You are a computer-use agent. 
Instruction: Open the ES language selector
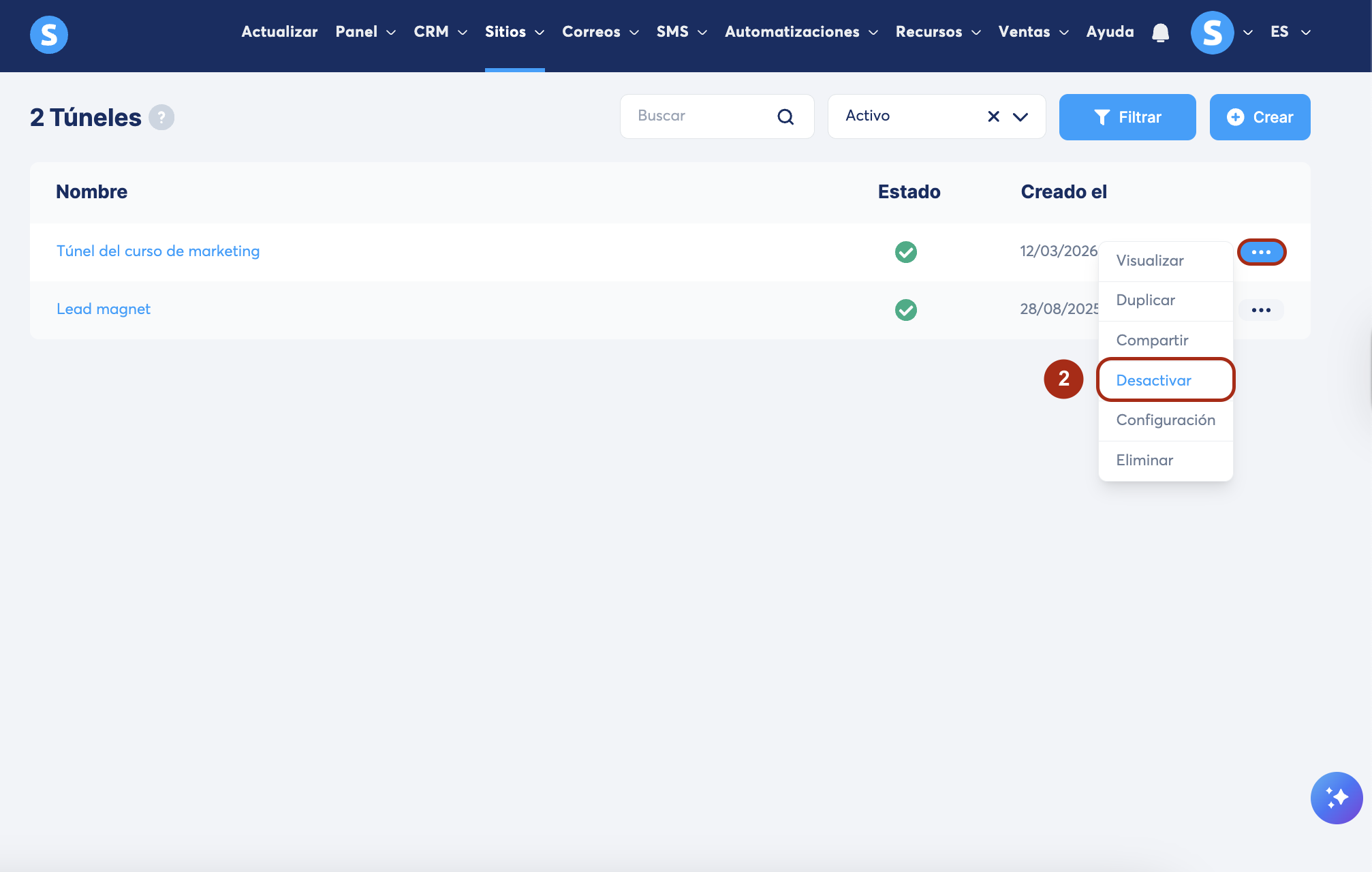[1290, 32]
